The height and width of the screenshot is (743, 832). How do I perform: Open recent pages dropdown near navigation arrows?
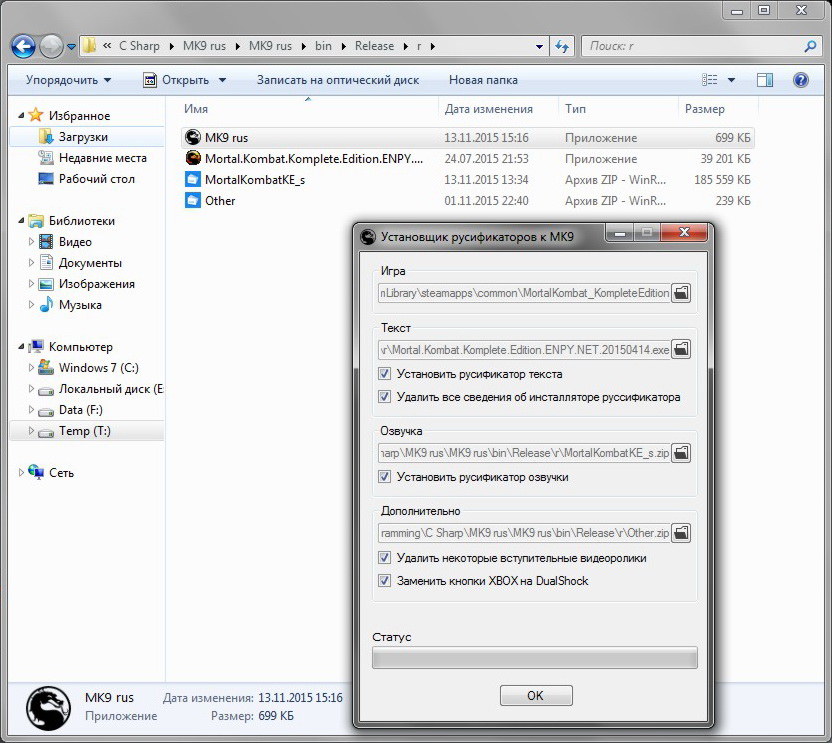[x=72, y=47]
